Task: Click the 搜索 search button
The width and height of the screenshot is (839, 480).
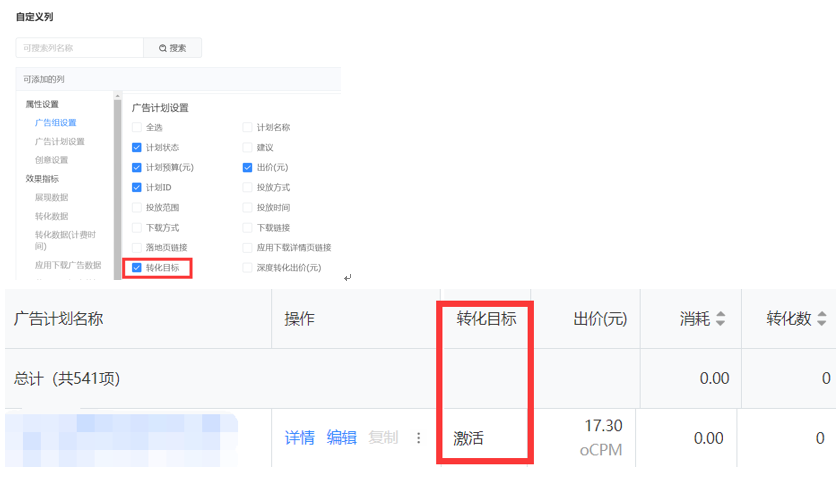Action: coord(172,48)
